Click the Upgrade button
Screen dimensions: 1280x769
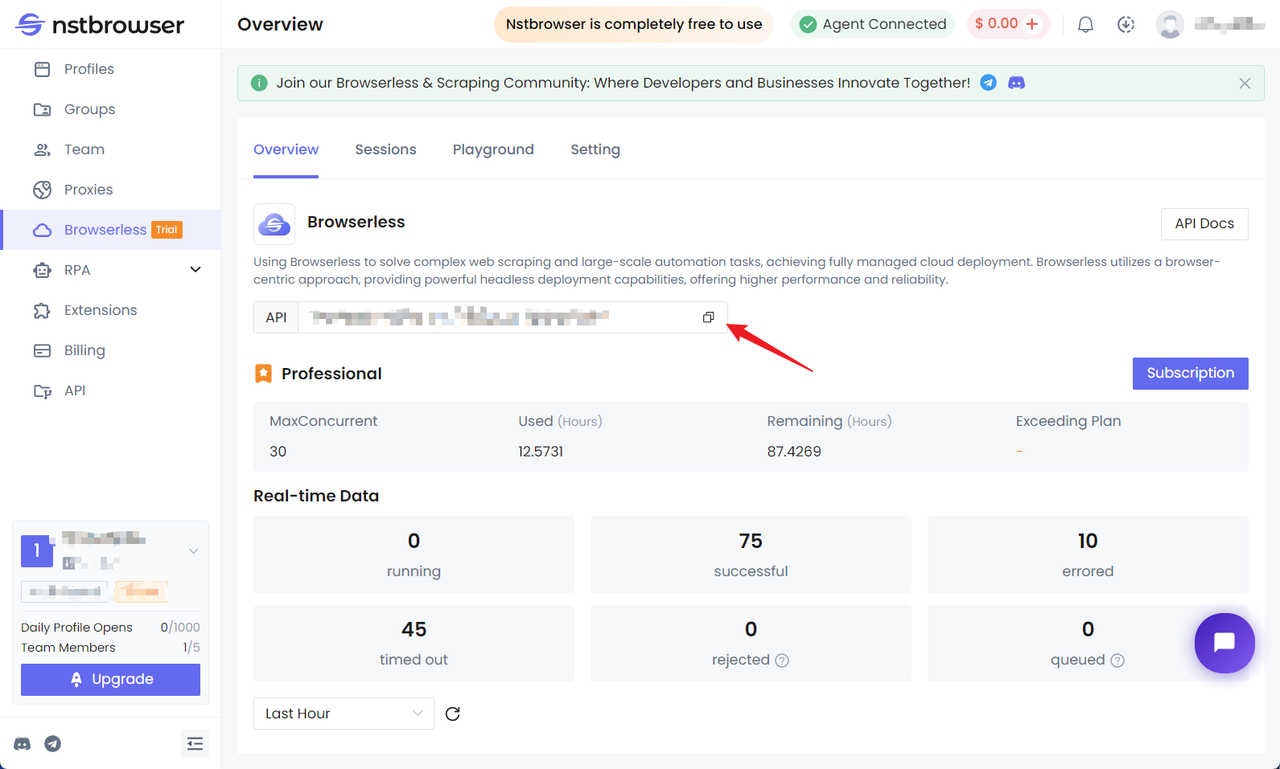tap(110, 679)
